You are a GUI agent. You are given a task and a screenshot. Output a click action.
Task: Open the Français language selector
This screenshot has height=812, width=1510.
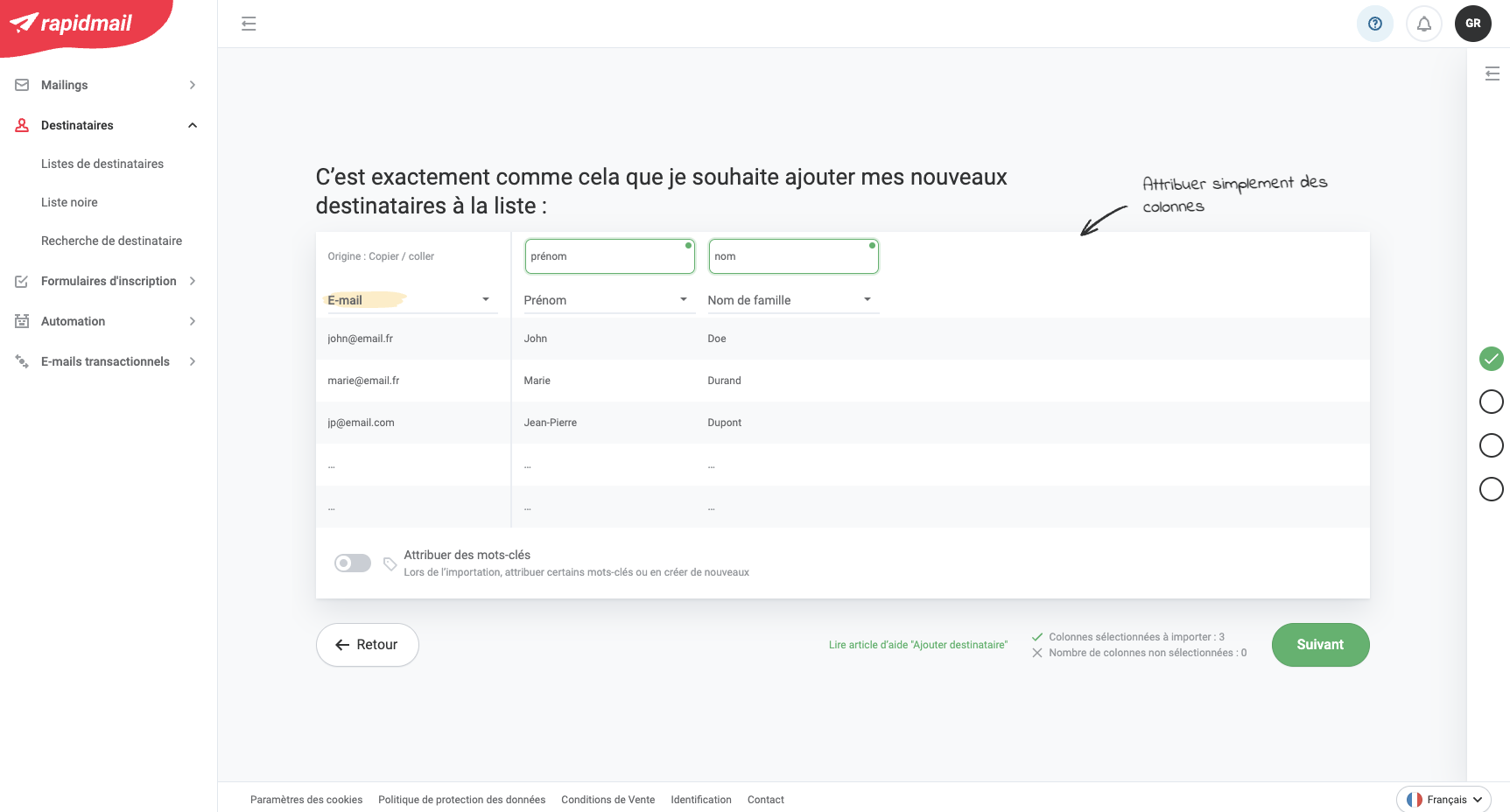1444,799
